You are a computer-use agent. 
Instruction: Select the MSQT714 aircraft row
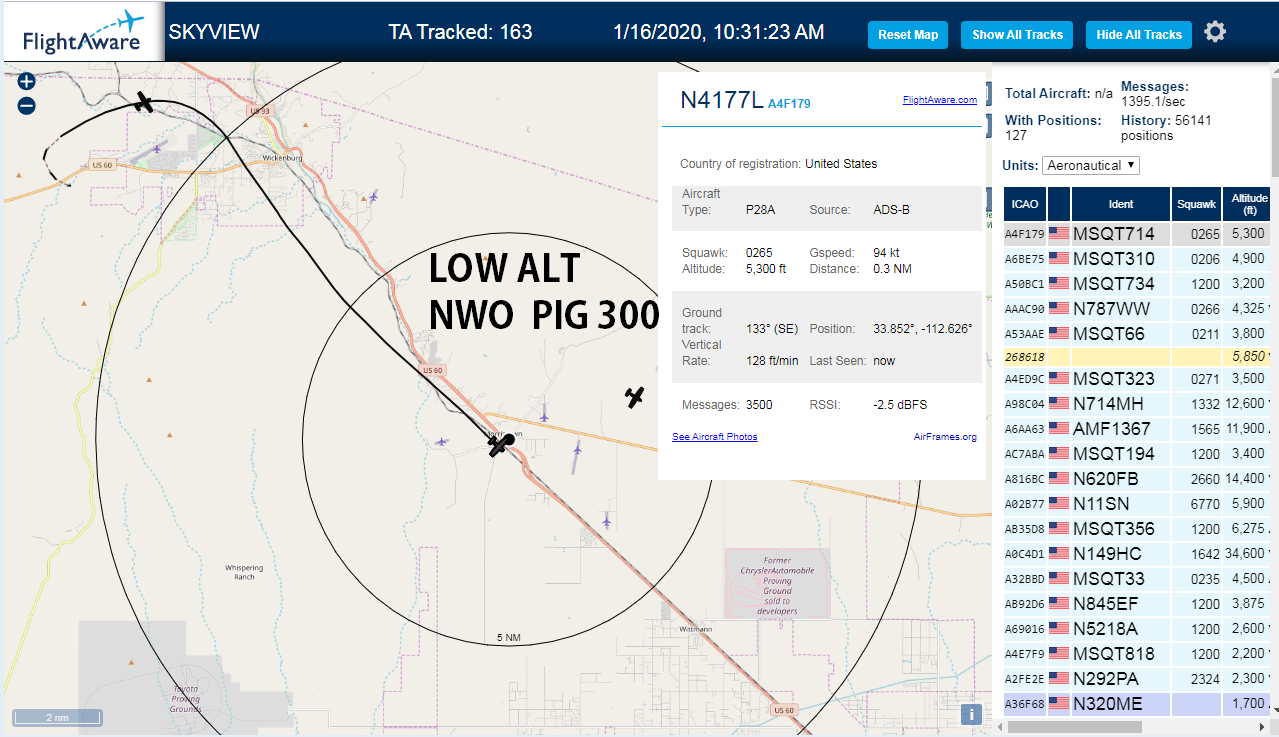[1137, 234]
